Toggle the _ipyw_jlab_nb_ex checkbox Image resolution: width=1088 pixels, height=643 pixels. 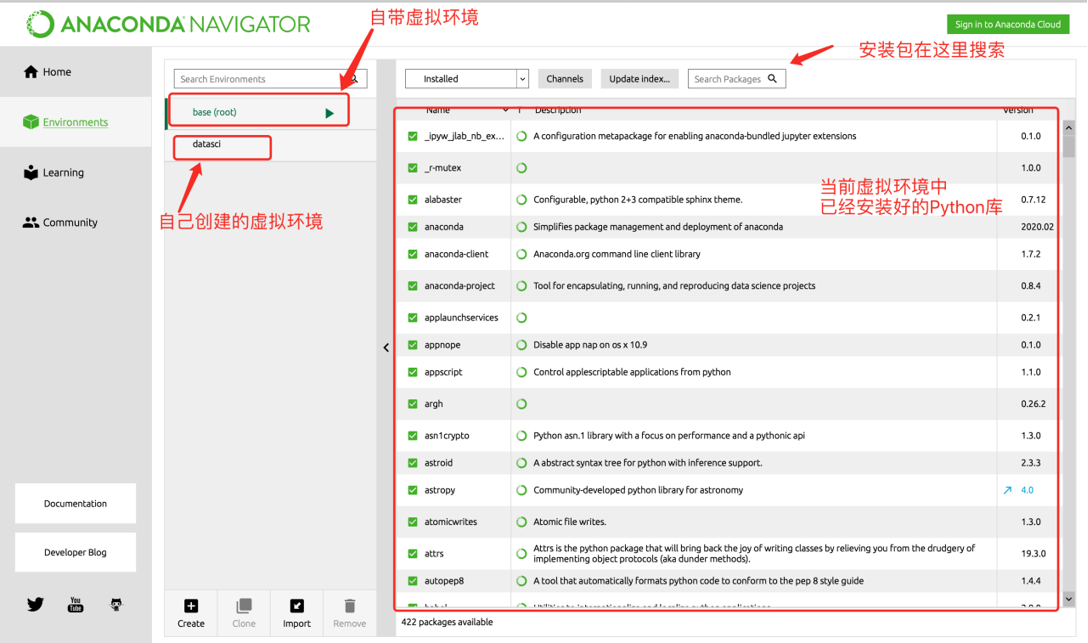tap(413, 136)
